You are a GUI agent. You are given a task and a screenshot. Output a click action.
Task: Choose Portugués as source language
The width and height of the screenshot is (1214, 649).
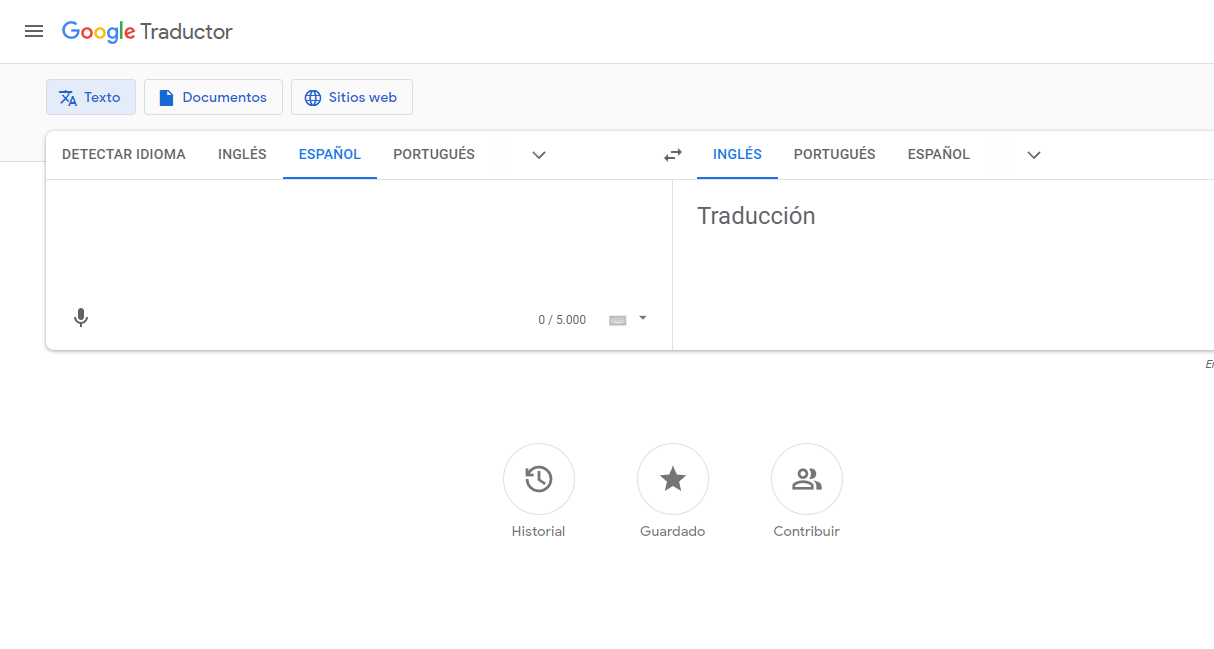pyautogui.click(x=434, y=154)
